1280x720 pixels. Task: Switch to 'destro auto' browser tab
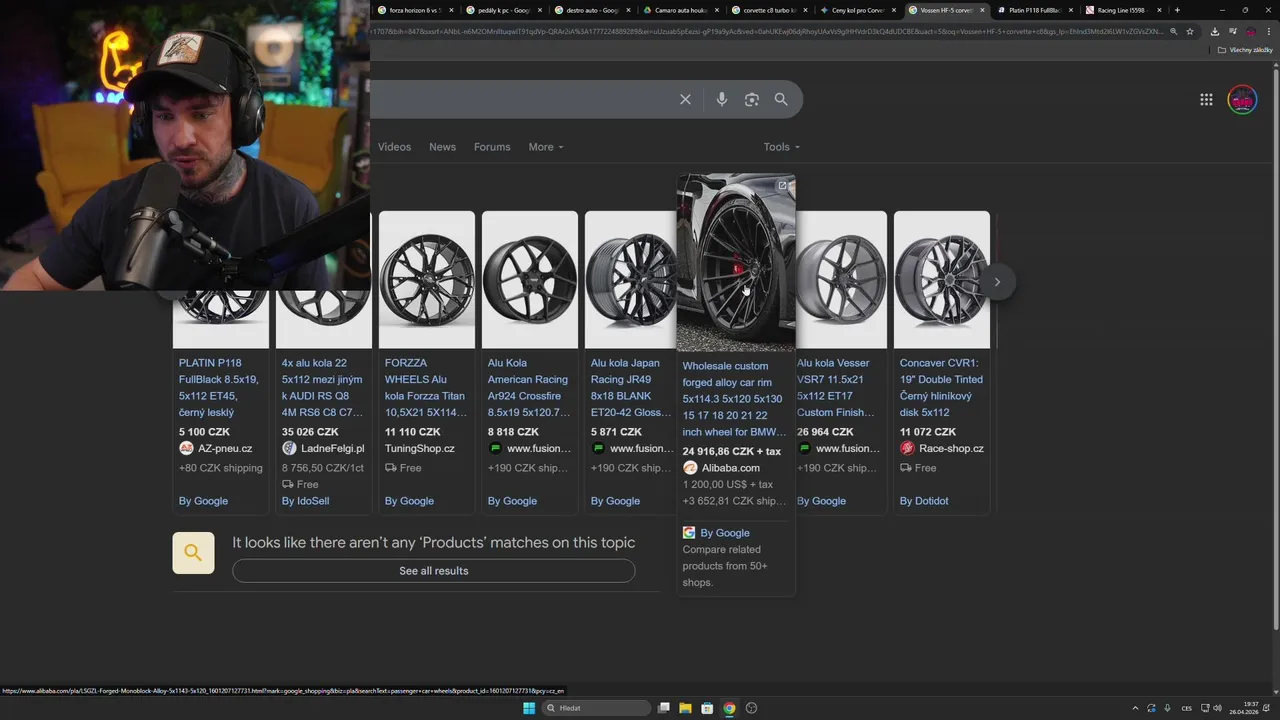(592, 10)
